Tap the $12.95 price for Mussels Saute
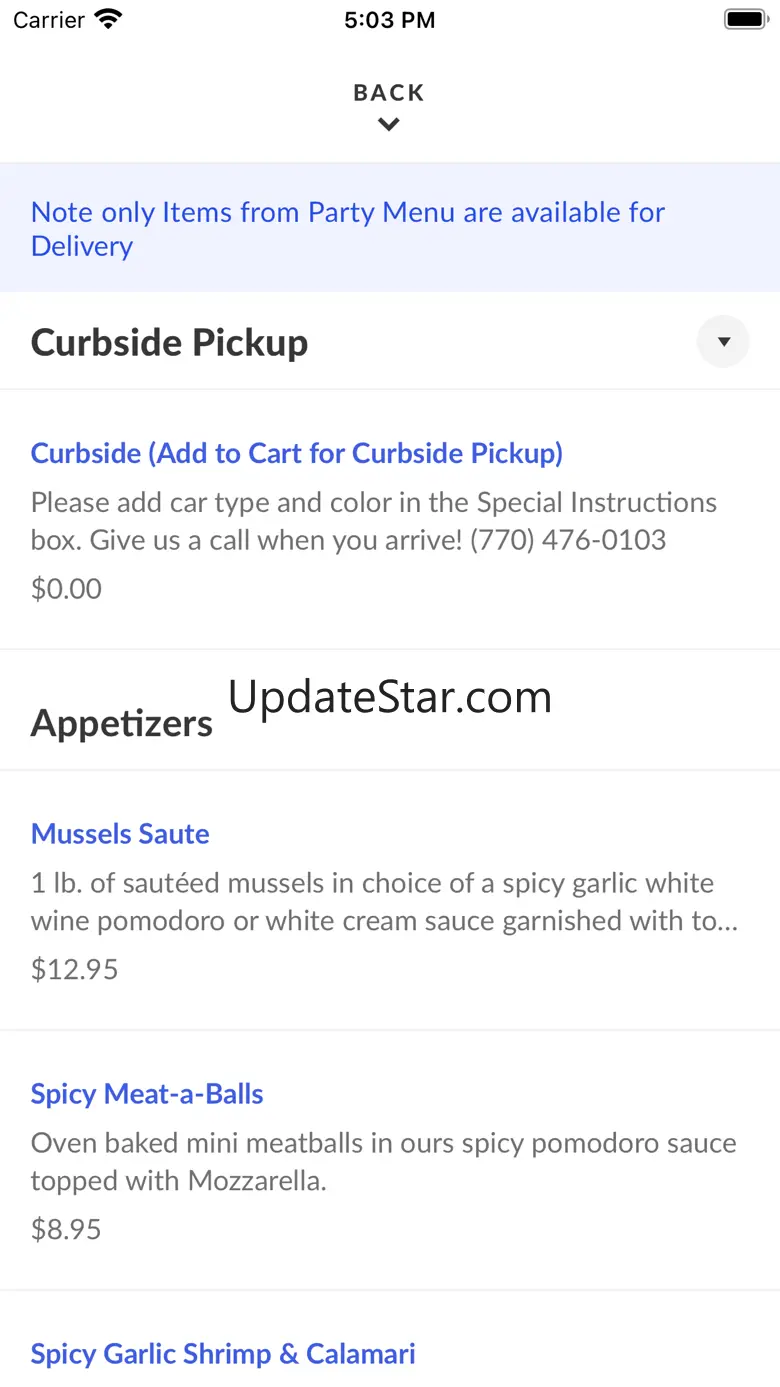780x1387 pixels. click(x=74, y=969)
